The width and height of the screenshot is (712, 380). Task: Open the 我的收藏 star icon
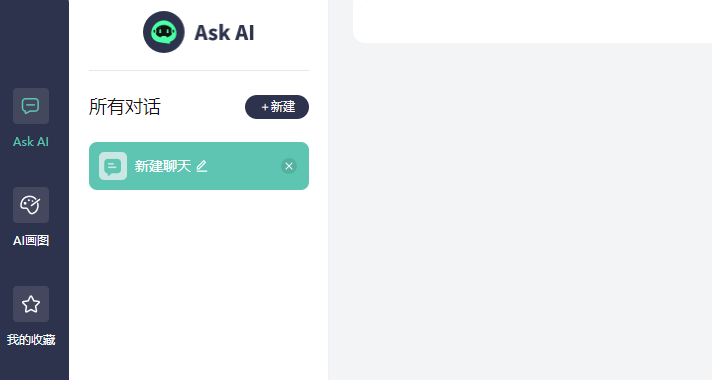(31, 304)
